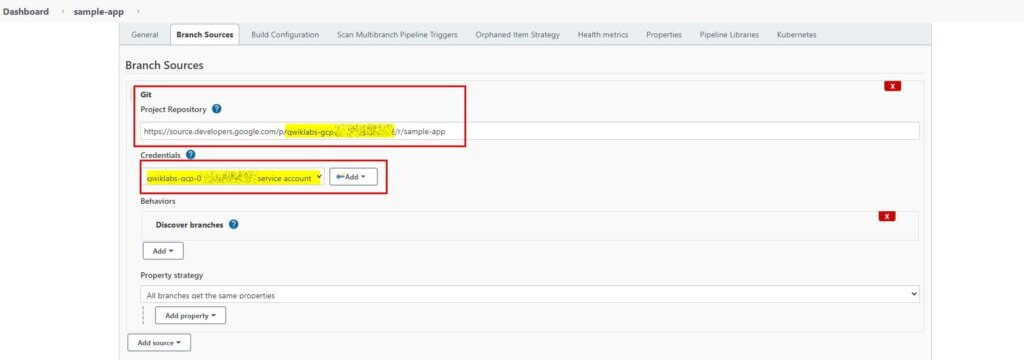Remove the Discover branches behavior
1024x360 pixels.
click(x=887, y=216)
